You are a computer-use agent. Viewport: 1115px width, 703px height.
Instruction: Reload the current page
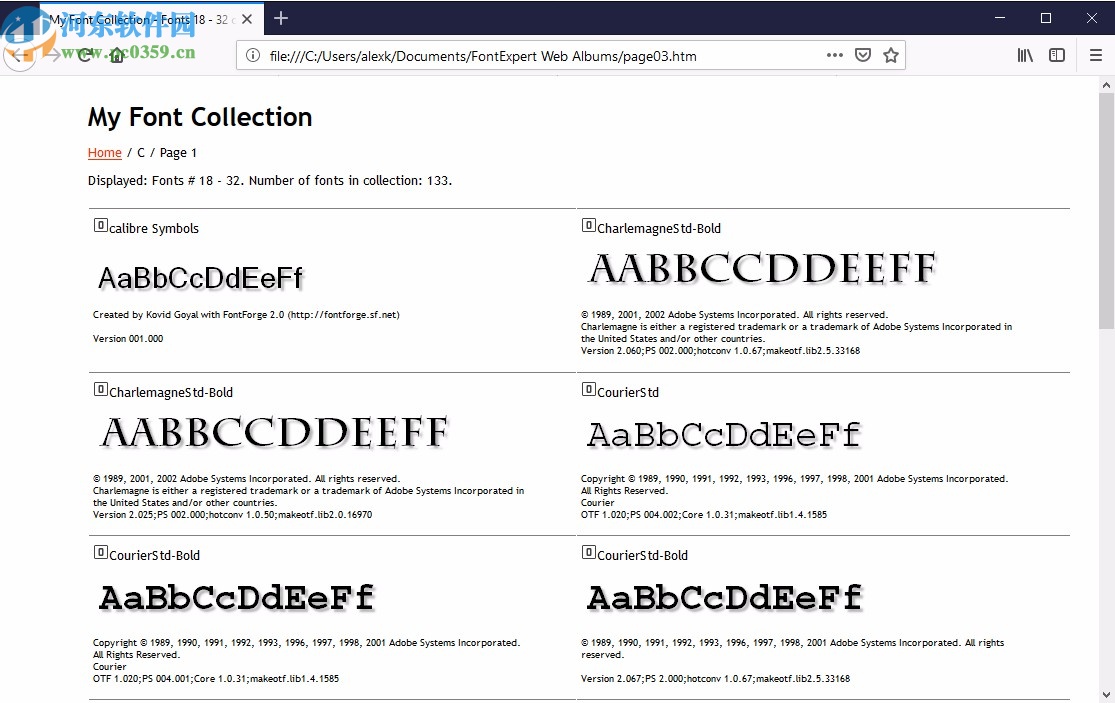click(x=85, y=55)
